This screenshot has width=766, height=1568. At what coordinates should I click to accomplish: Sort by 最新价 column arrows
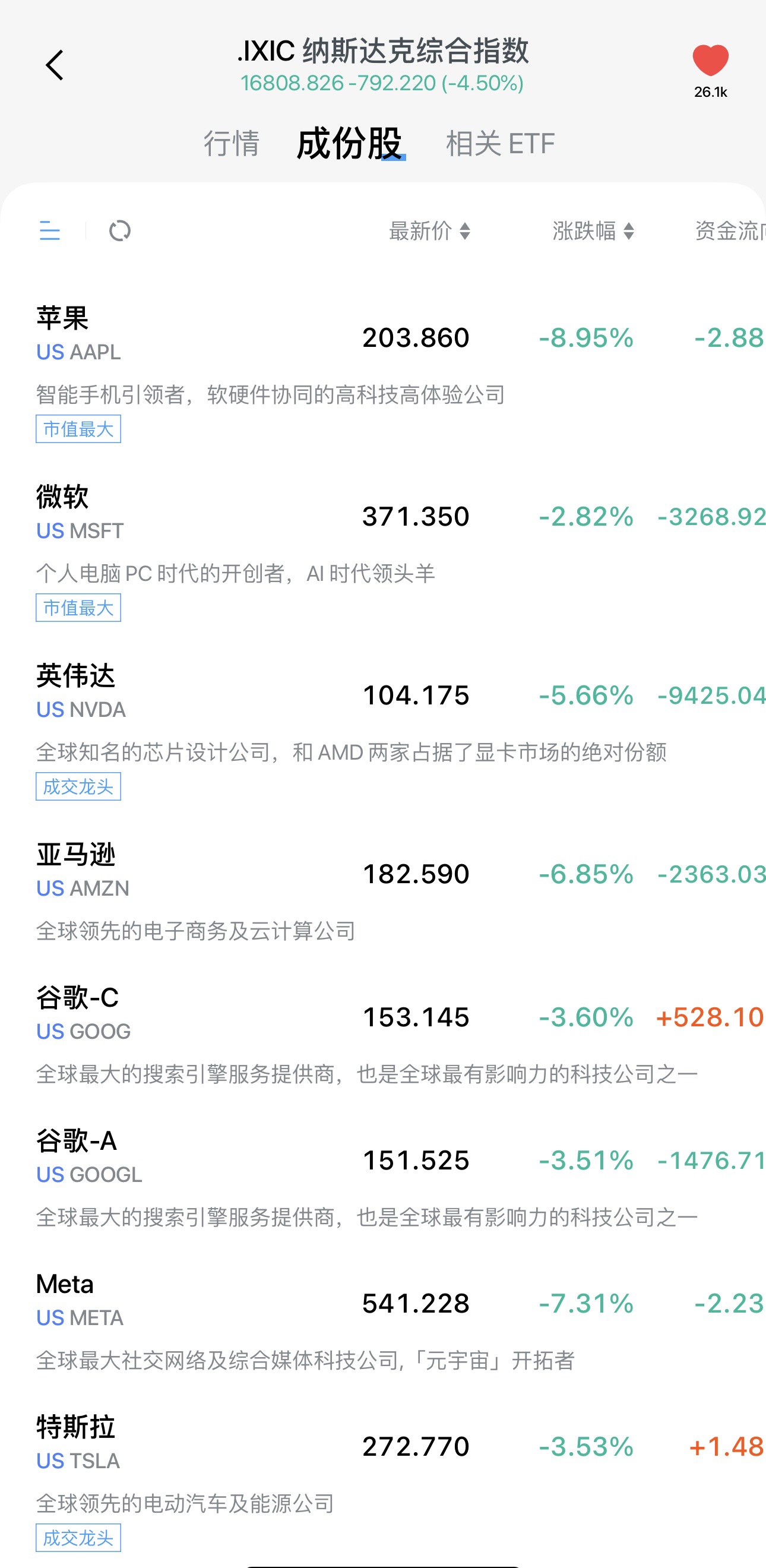pyautogui.click(x=465, y=231)
